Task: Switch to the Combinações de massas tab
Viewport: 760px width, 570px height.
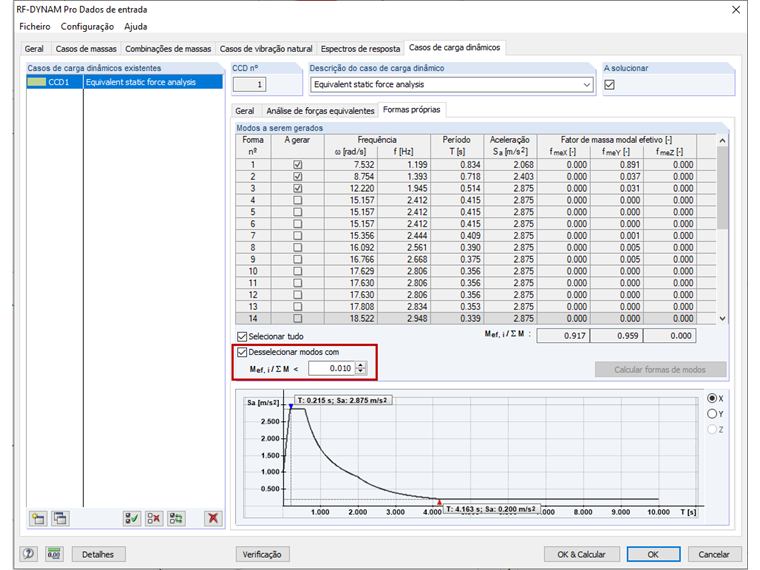Action: tap(168, 49)
